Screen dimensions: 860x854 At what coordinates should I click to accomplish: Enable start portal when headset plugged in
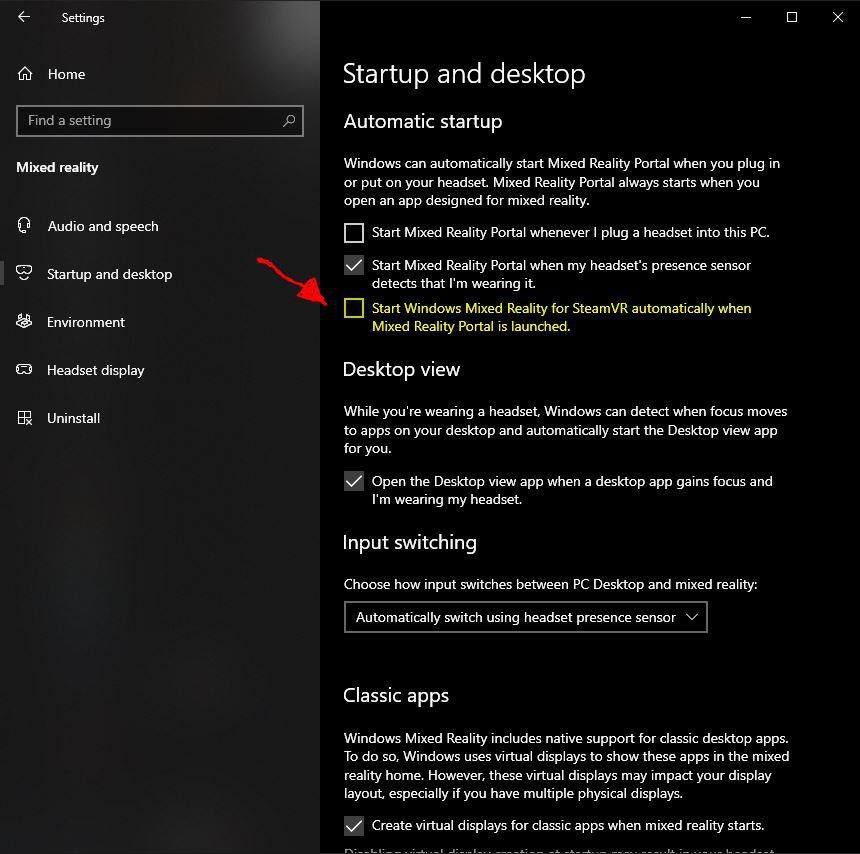[354, 233]
